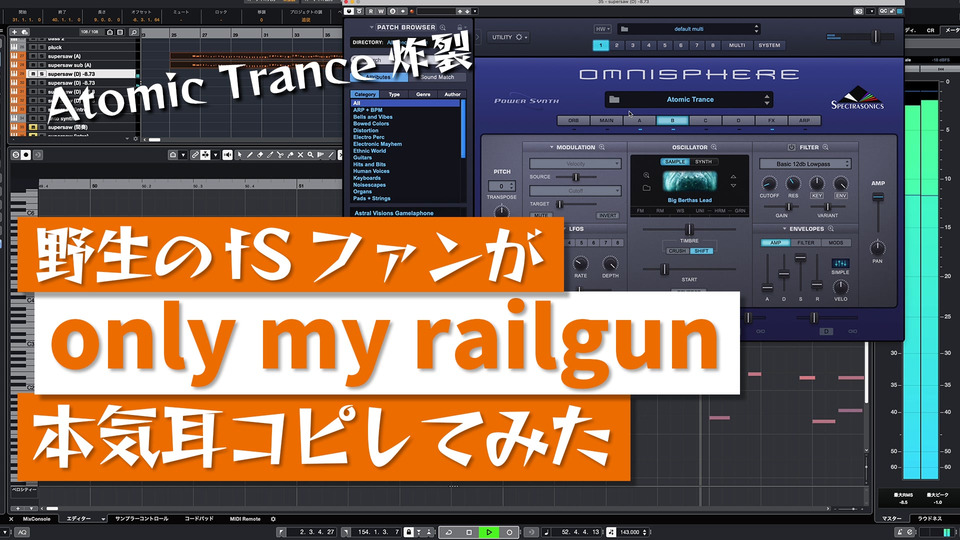Click the Modulation zoom magnifier icon

tap(602, 147)
